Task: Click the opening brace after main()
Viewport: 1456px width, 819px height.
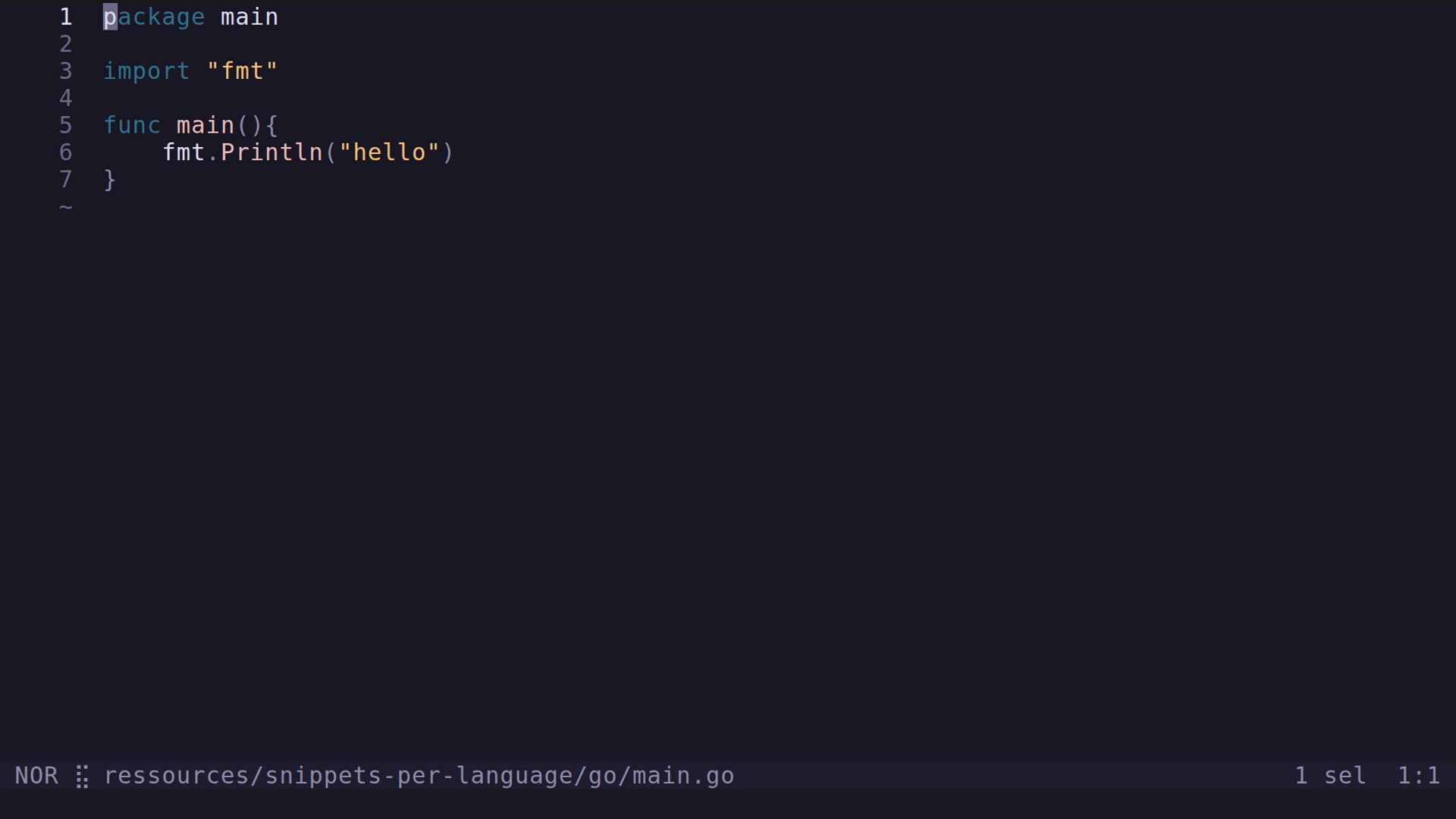Action: click(271, 125)
